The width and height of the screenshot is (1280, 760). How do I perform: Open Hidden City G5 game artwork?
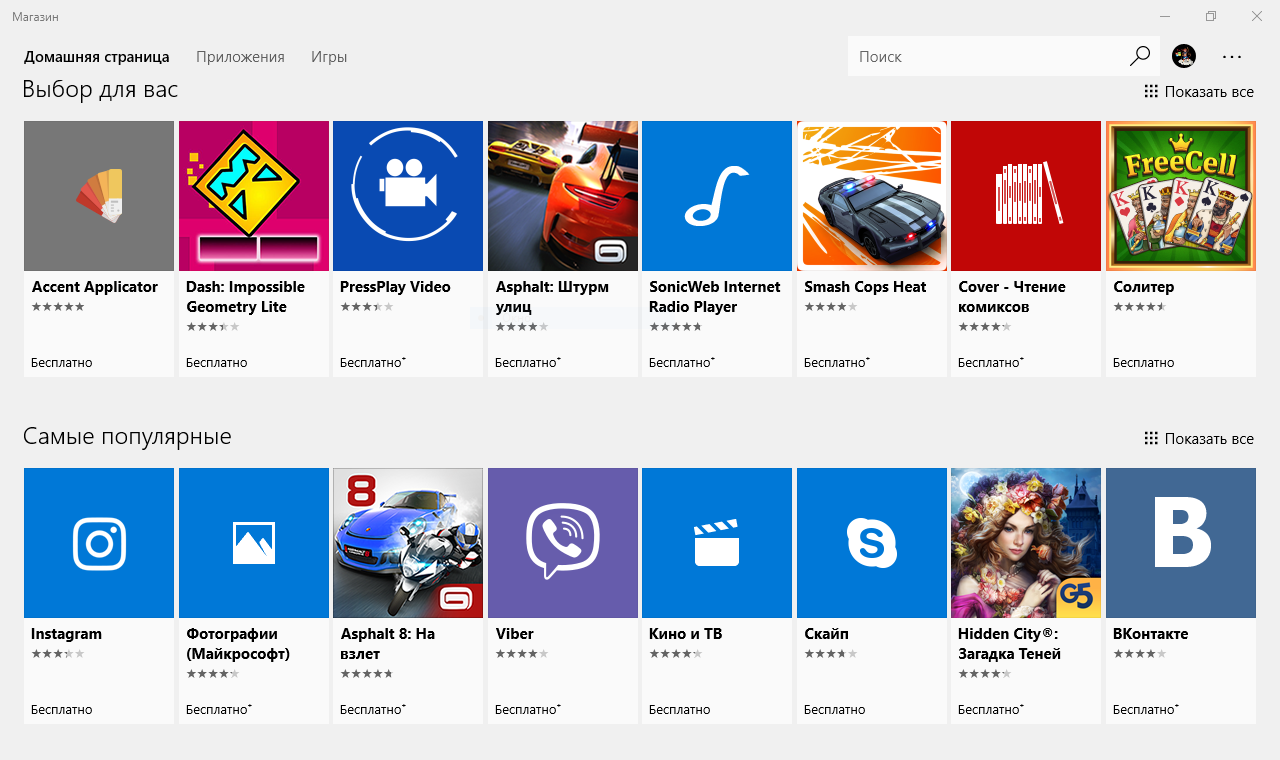click(1026, 543)
